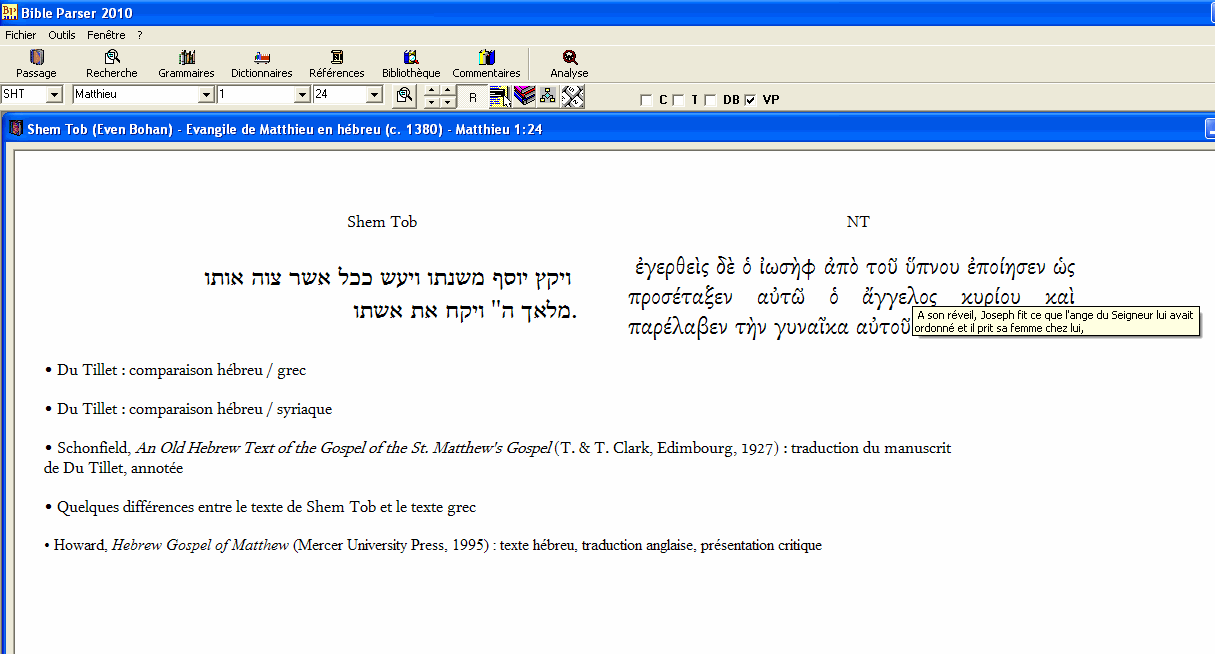Image resolution: width=1215 pixels, height=654 pixels.
Task: Open the Commentaires tool
Action: click(487, 64)
